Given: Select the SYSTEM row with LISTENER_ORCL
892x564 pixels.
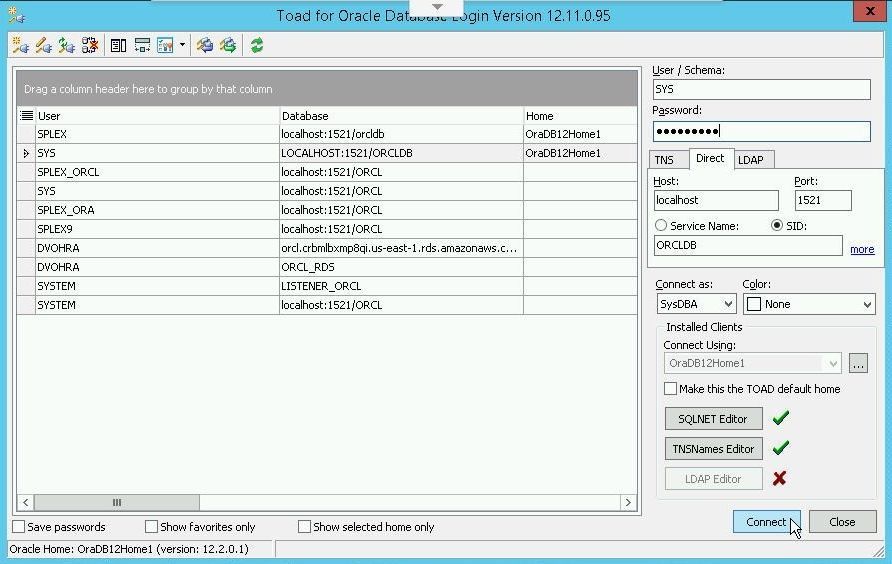Looking at the screenshot, I should (x=327, y=286).
